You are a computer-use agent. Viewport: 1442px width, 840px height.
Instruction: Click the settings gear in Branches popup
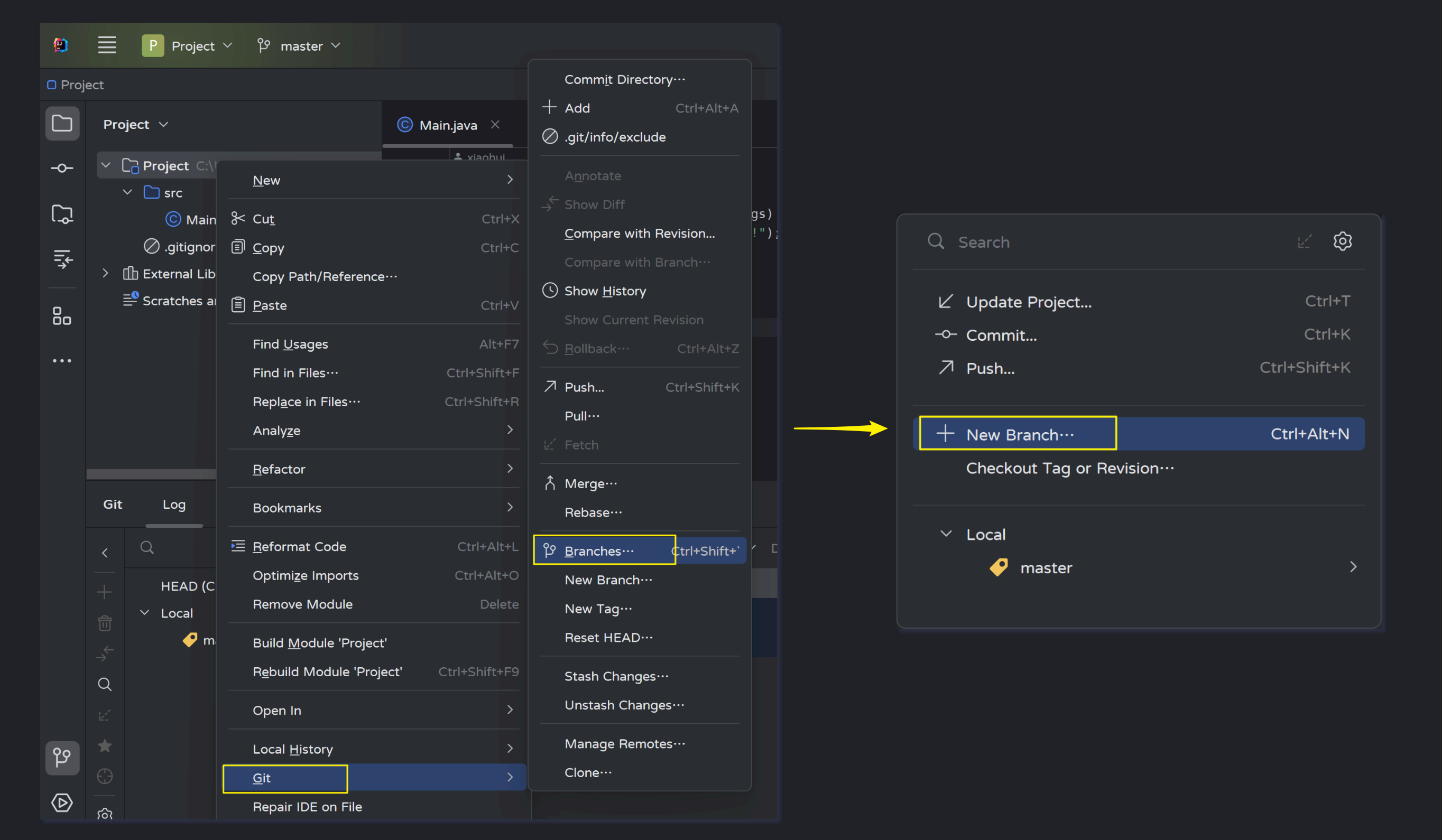point(1342,241)
